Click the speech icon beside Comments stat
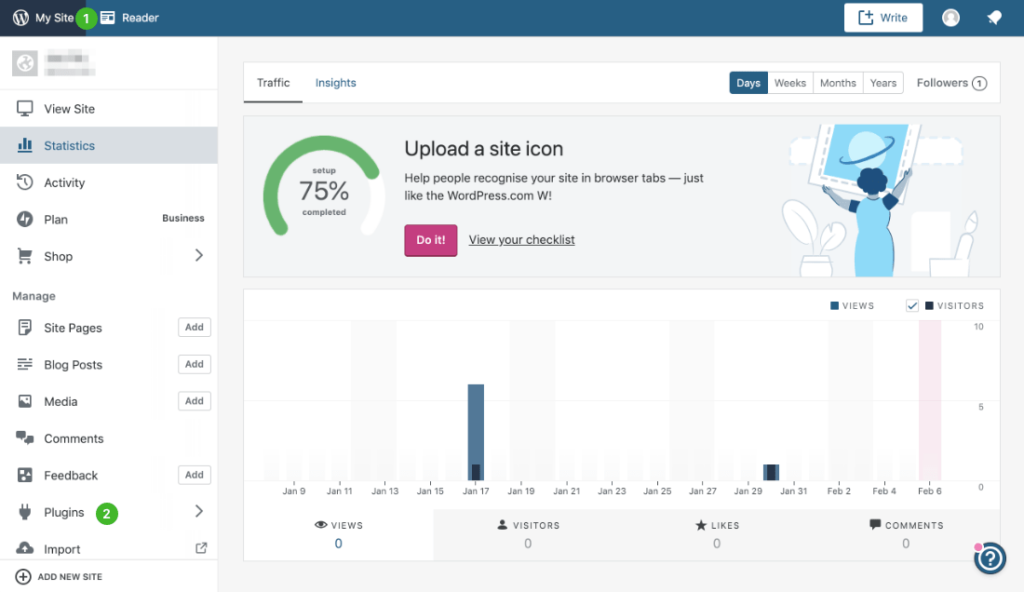This screenshot has width=1024, height=592. tap(875, 524)
